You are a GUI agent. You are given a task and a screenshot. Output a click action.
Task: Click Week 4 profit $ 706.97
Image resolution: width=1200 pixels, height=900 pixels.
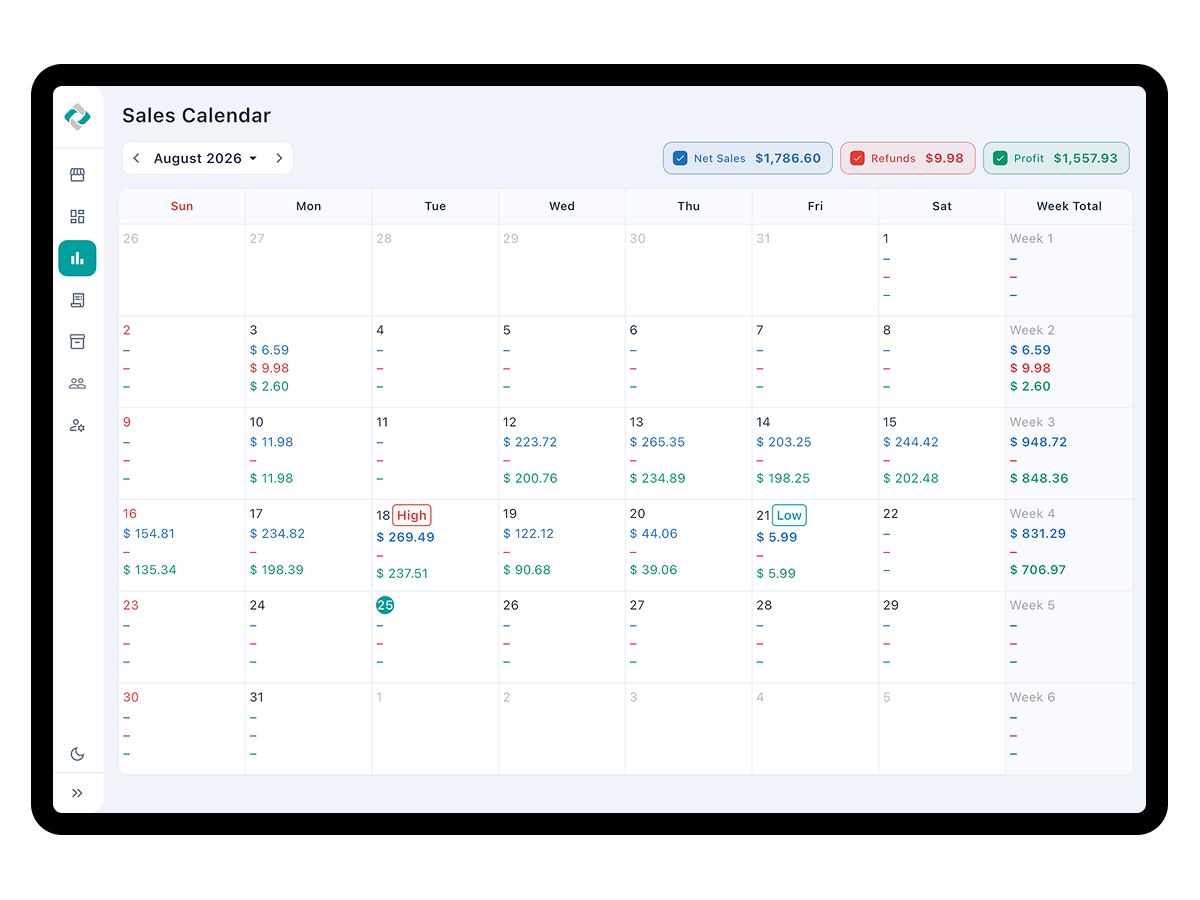coord(1038,569)
